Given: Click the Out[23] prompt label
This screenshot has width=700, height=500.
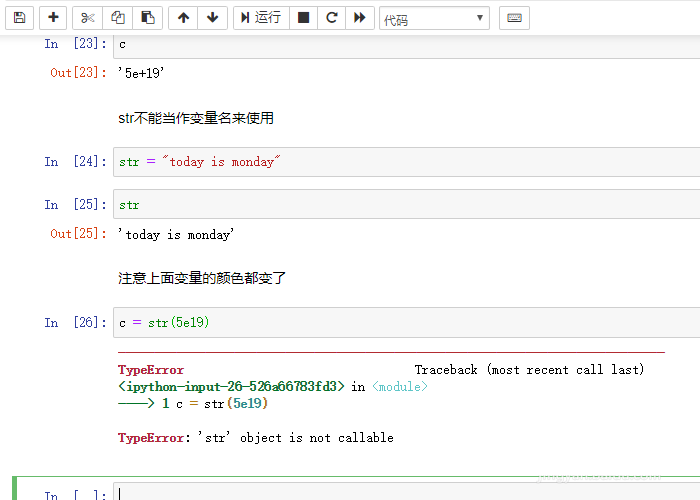Looking at the screenshot, I should [78, 72].
